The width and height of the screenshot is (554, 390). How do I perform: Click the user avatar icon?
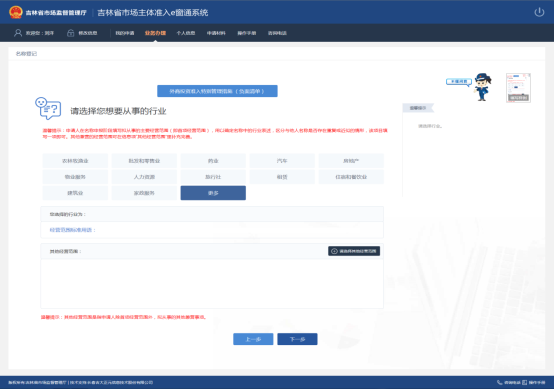point(18,33)
